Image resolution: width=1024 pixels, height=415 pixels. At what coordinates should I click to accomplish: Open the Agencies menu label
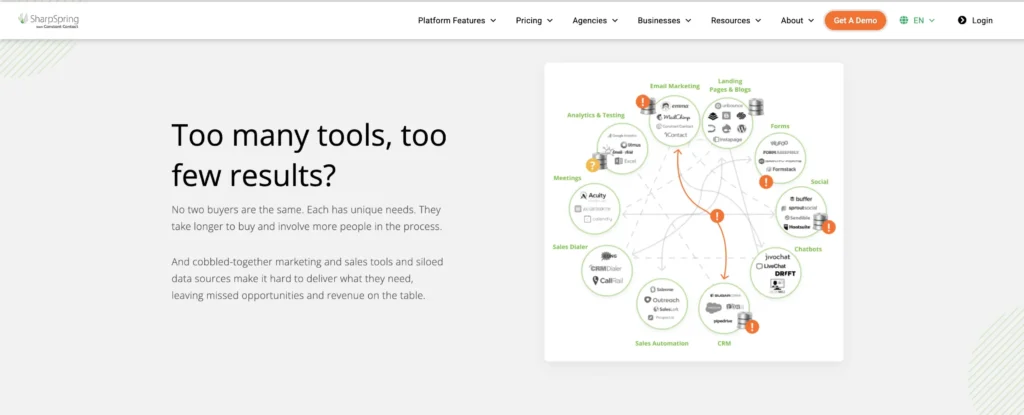590,20
